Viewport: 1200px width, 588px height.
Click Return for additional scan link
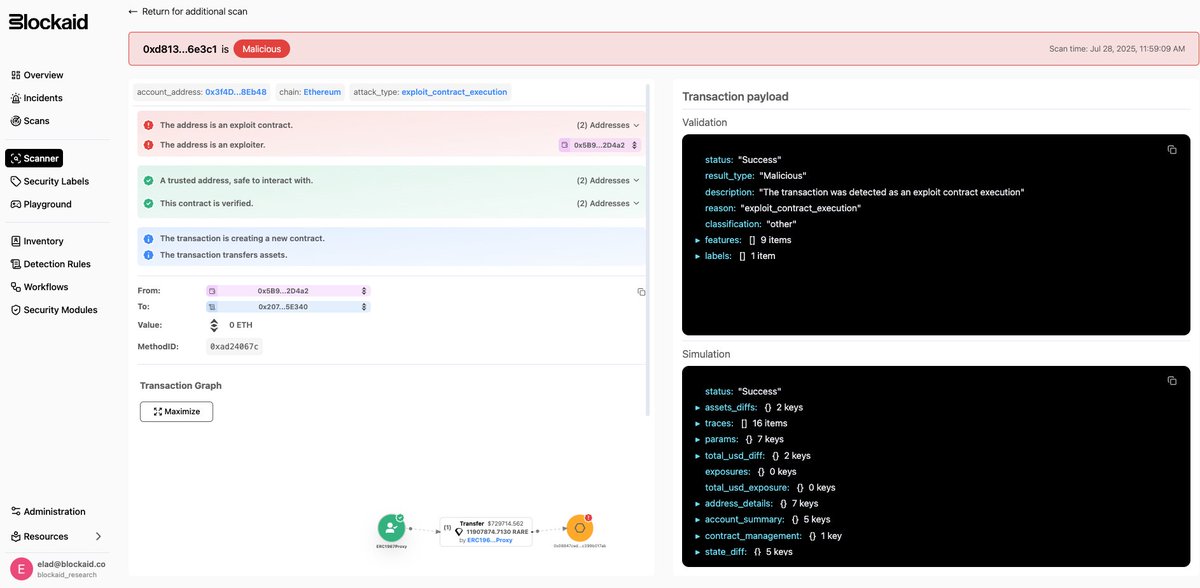tap(188, 11)
